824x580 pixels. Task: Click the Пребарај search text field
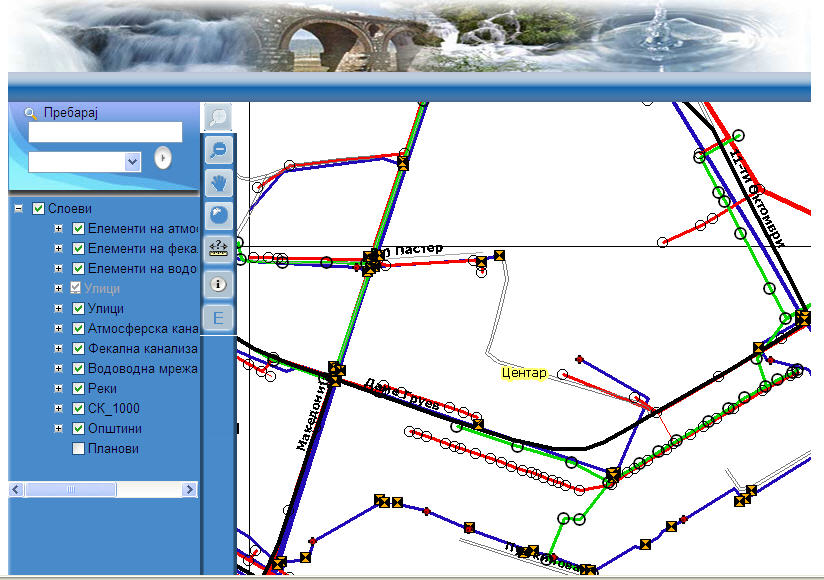point(105,132)
